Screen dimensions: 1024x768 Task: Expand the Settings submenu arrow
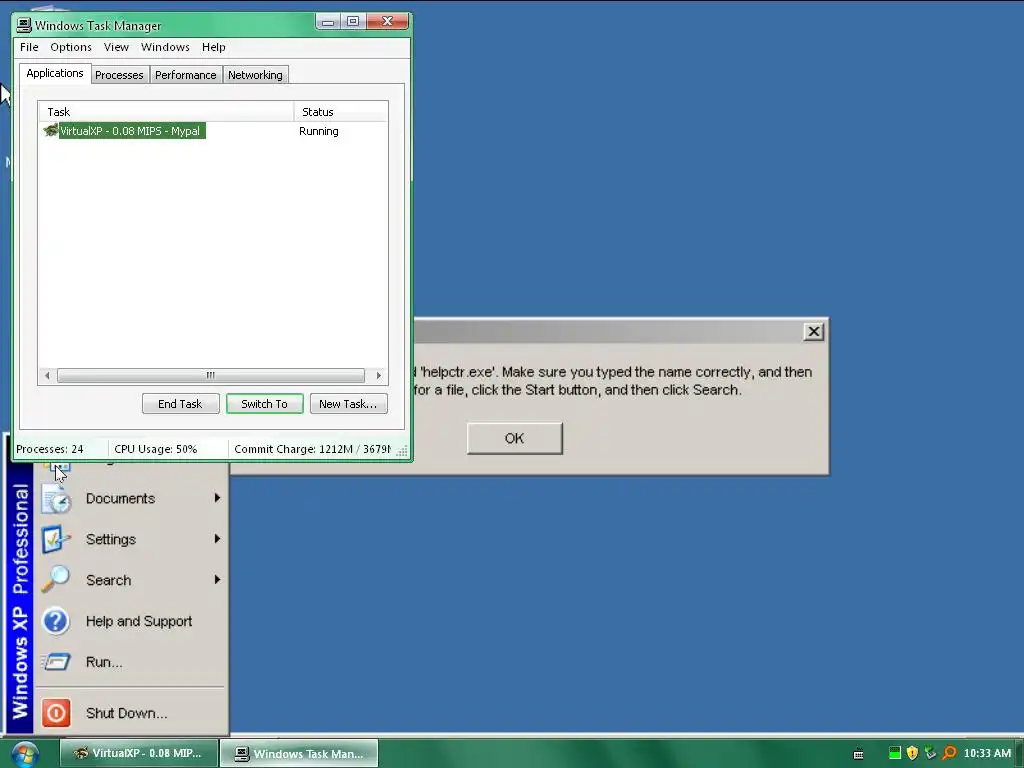[x=217, y=539]
